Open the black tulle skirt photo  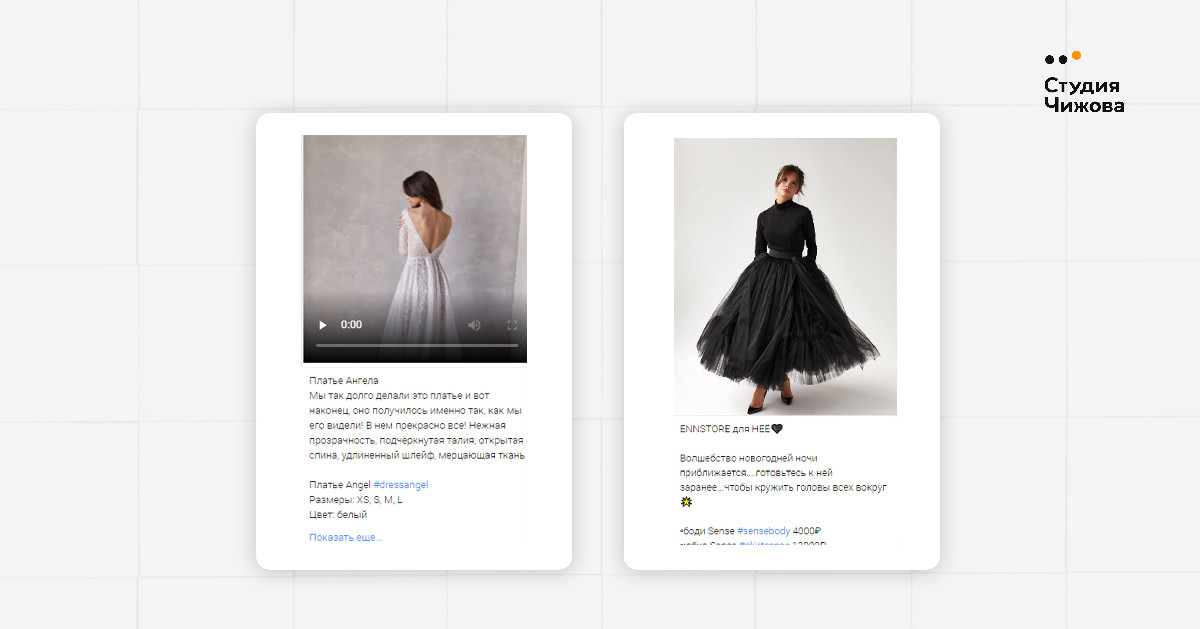coord(785,276)
